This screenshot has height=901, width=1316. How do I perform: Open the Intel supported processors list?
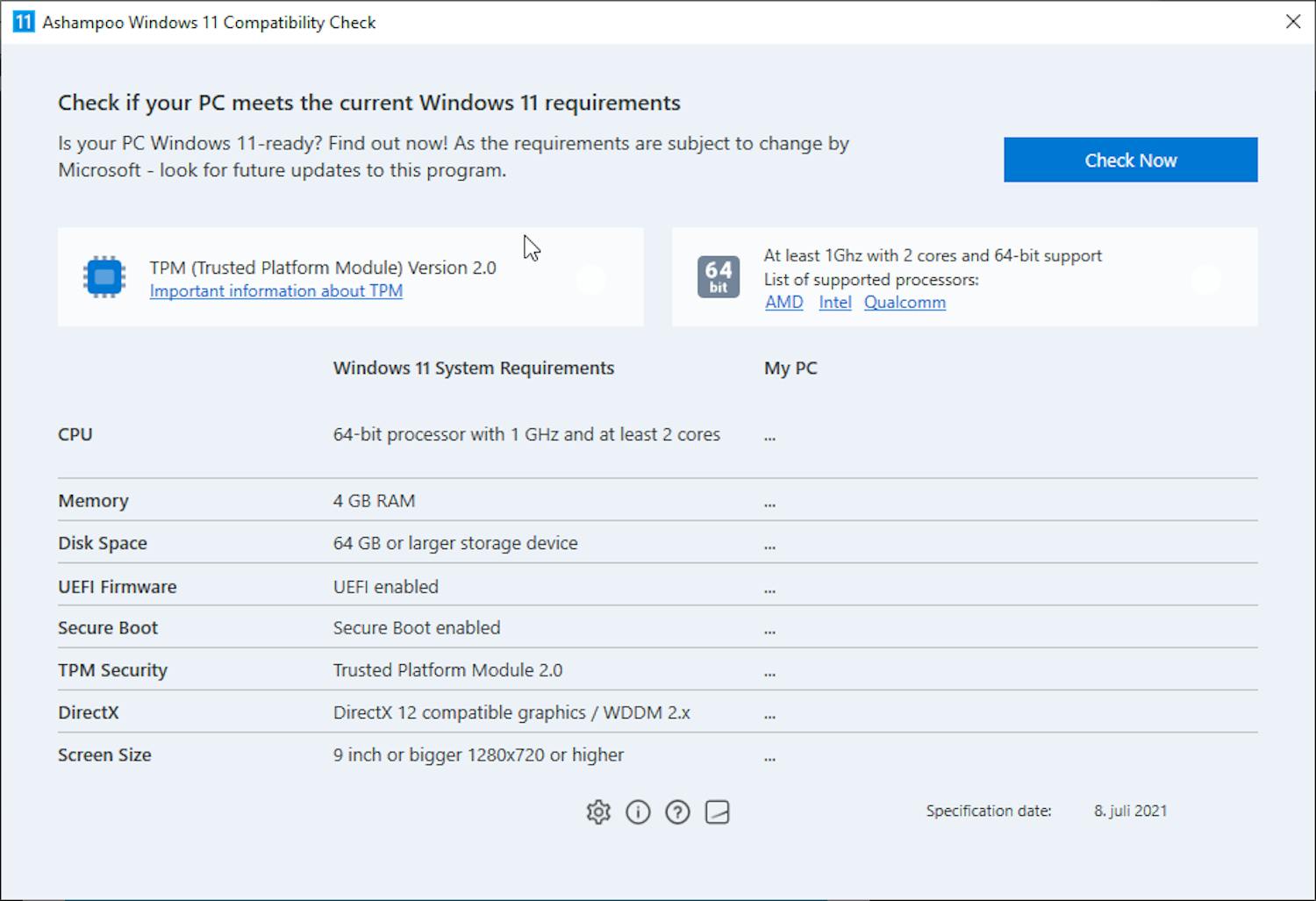(x=834, y=302)
